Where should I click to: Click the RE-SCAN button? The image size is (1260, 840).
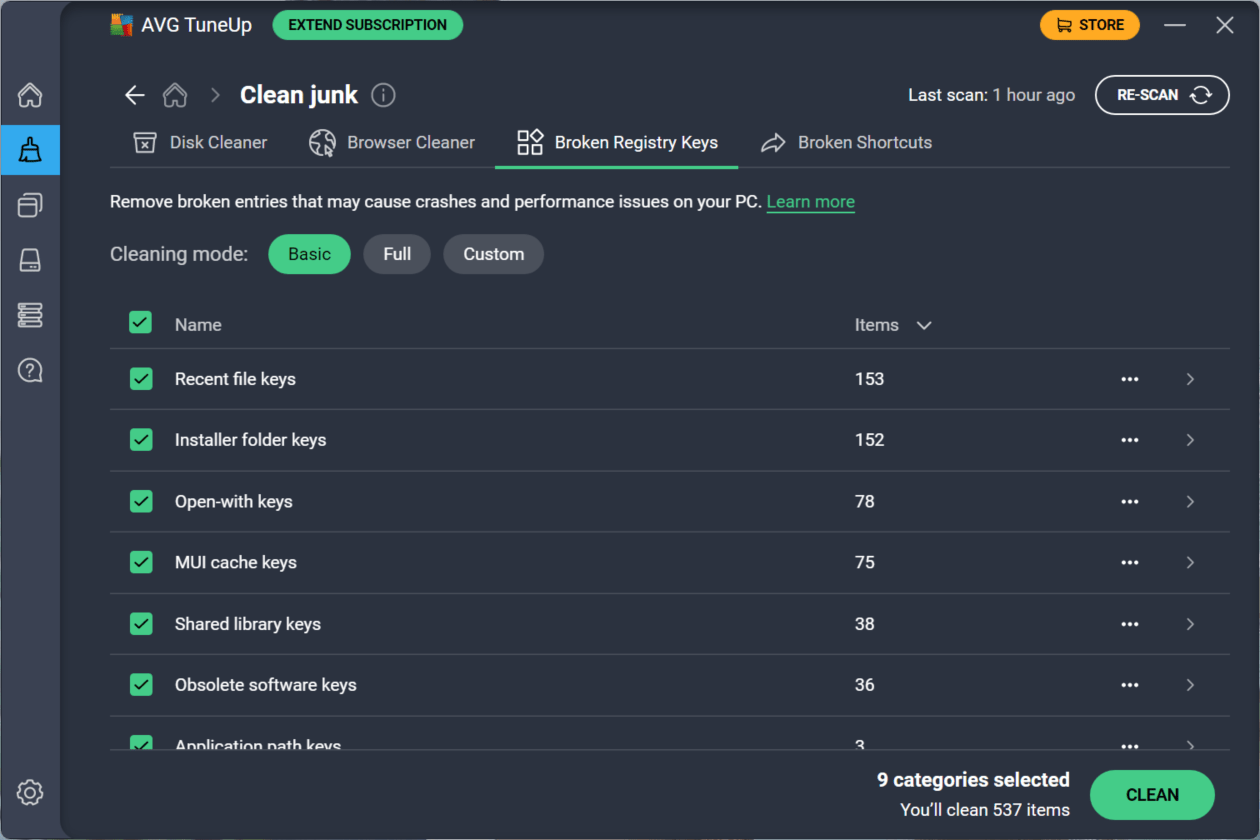click(x=1162, y=95)
